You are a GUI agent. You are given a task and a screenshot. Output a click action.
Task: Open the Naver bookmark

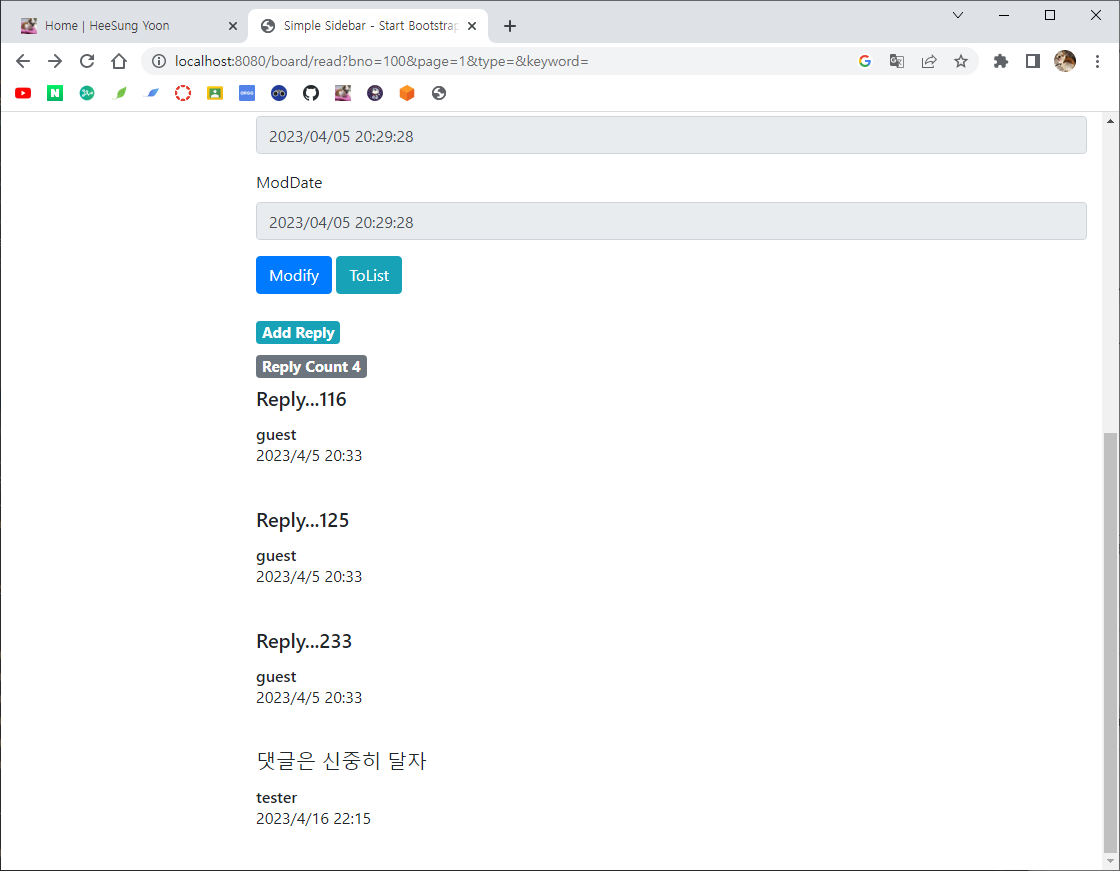click(x=55, y=93)
